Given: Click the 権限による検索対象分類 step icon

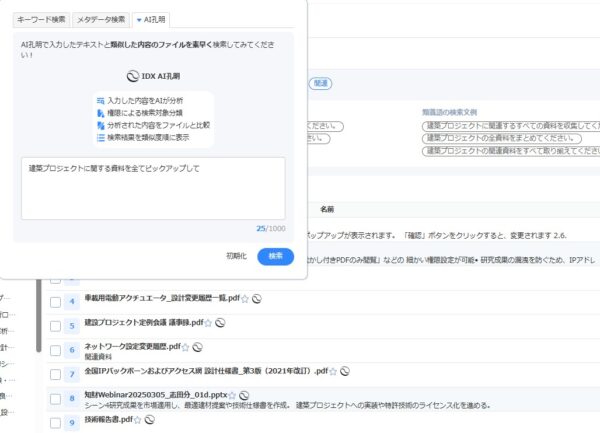Looking at the screenshot, I should tap(101, 113).
